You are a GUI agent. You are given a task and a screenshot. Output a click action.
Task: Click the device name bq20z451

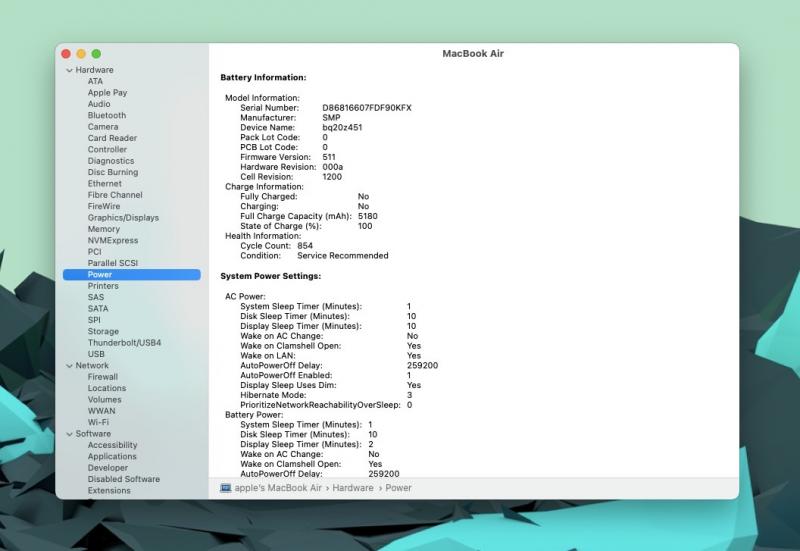pyautogui.click(x=342, y=128)
